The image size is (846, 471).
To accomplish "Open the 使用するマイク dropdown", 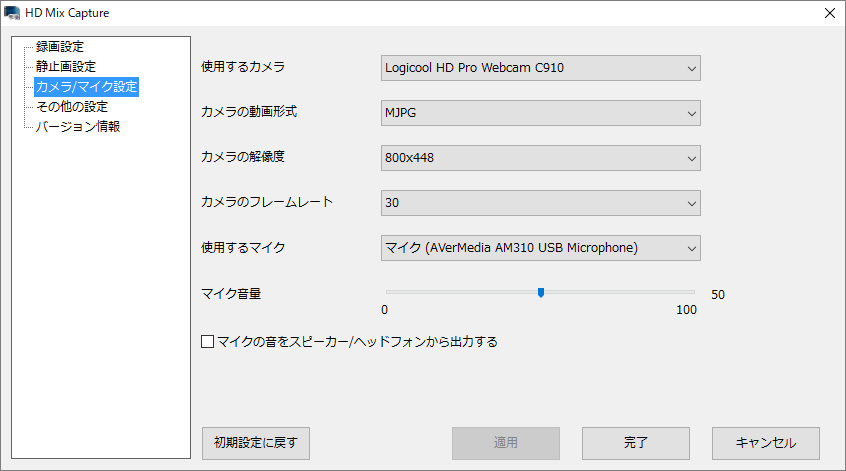I will pos(540,247).
